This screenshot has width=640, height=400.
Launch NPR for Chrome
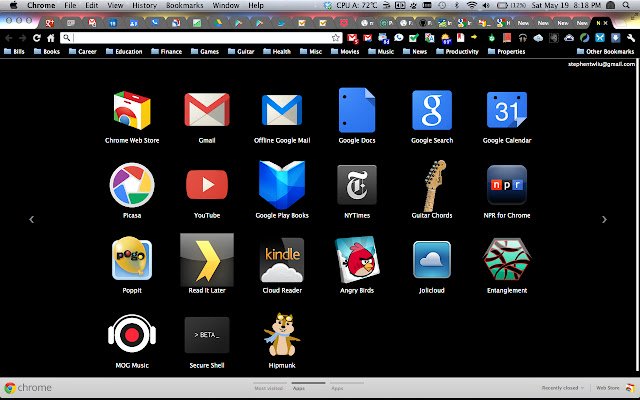coord(507,185)
